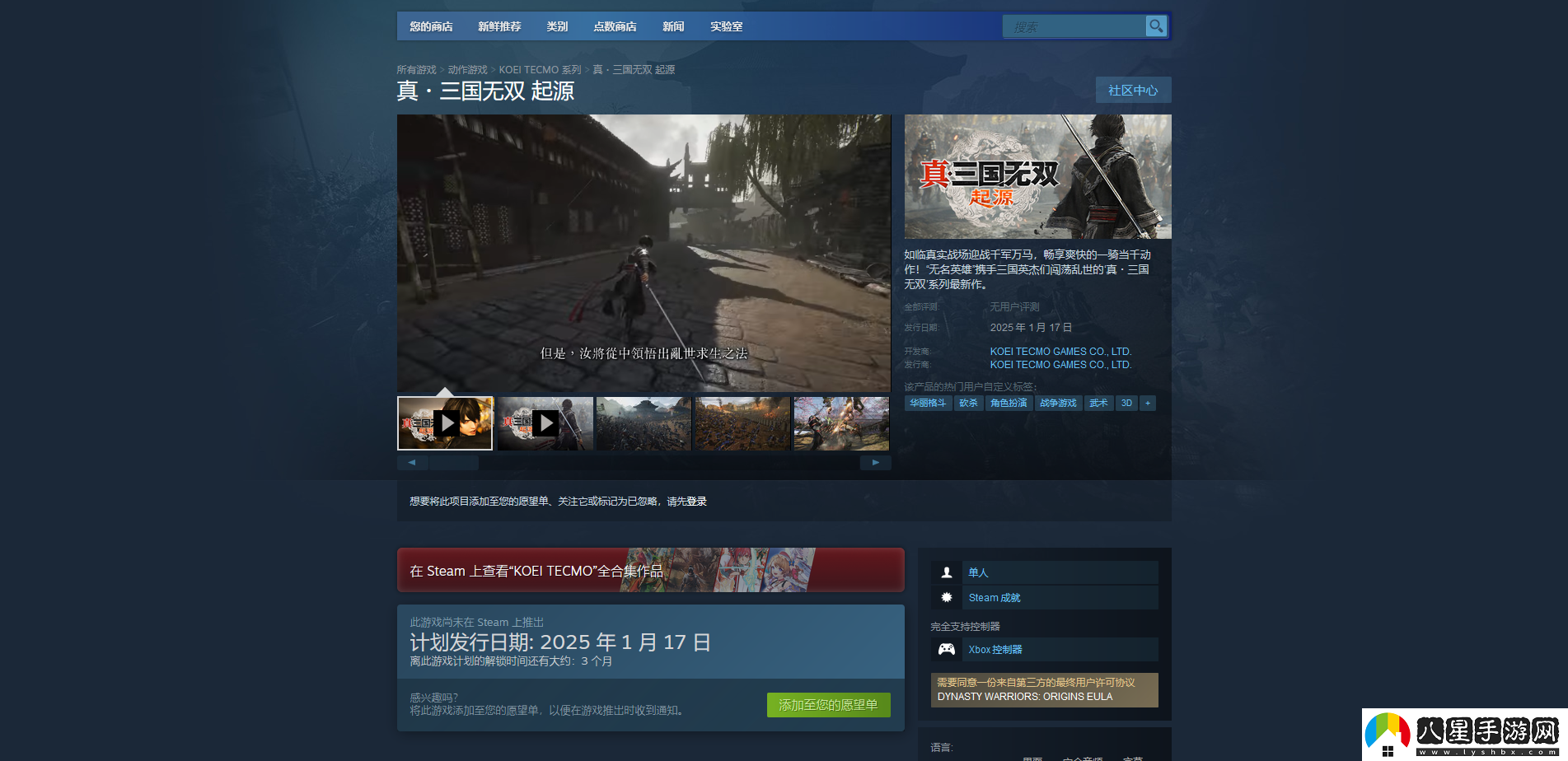The width and height of the screenshot is (1568, 761).
Task: Play the first trailer thumbnail
Action: [x=445, y=423]
